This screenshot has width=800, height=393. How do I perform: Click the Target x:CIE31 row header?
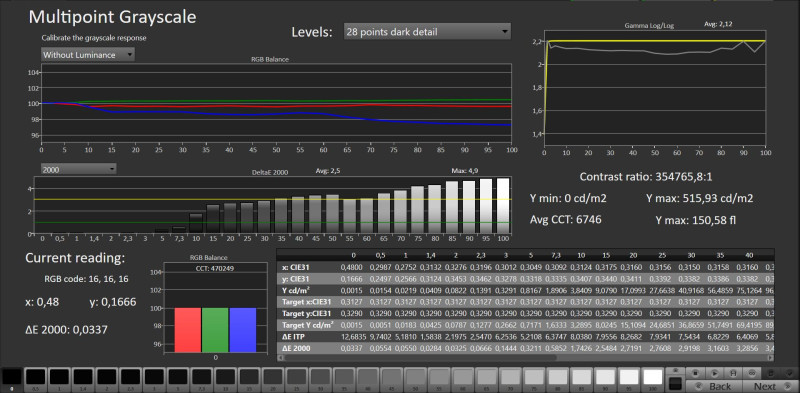(307, 302)
